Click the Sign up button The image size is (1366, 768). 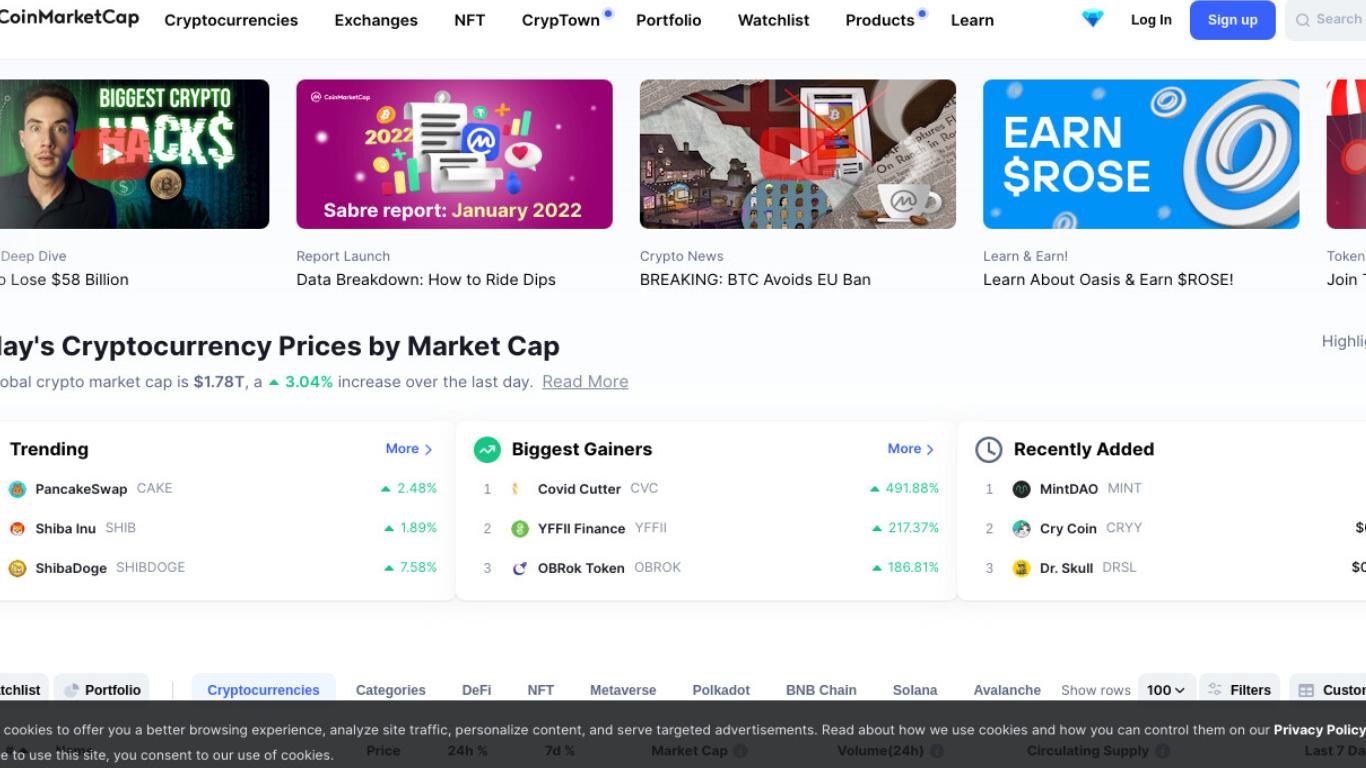(1232, 20)
